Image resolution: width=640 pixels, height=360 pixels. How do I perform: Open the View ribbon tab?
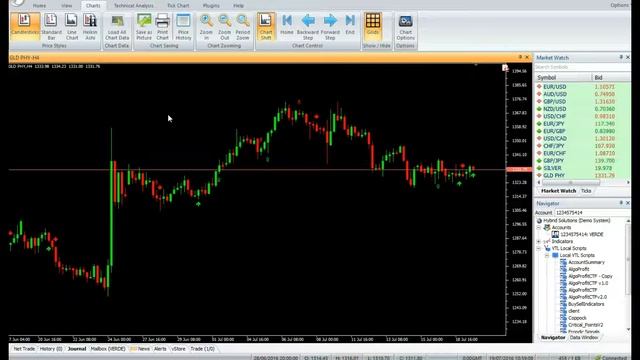pos(67,6)
